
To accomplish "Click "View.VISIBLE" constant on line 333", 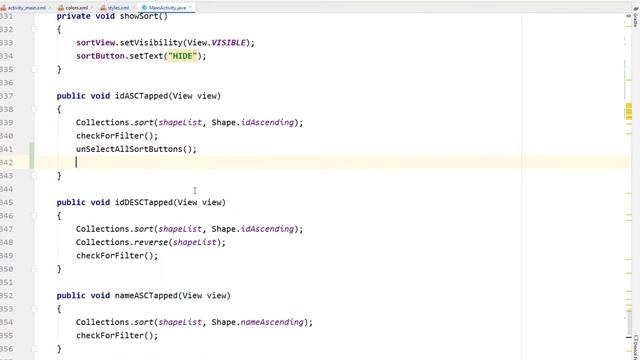I will point(216,42).
